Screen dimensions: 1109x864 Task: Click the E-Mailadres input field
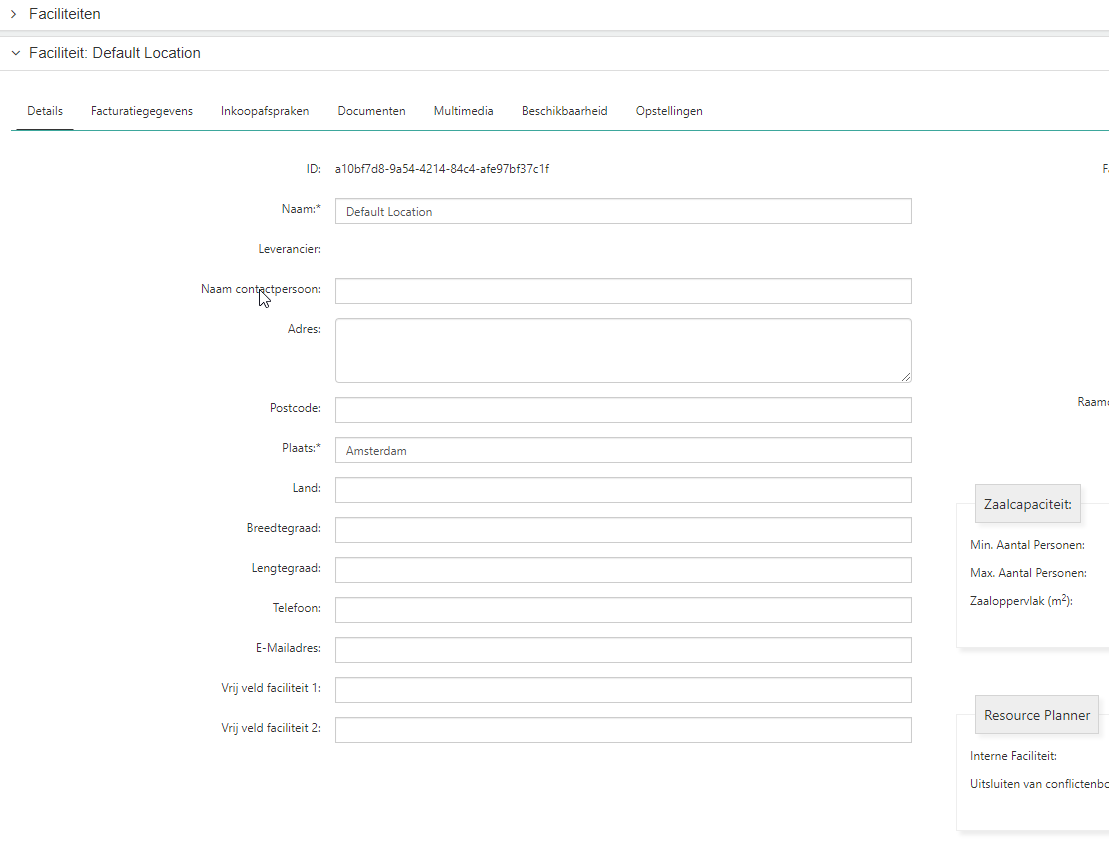pyautogui.click(x=622, y=650)
